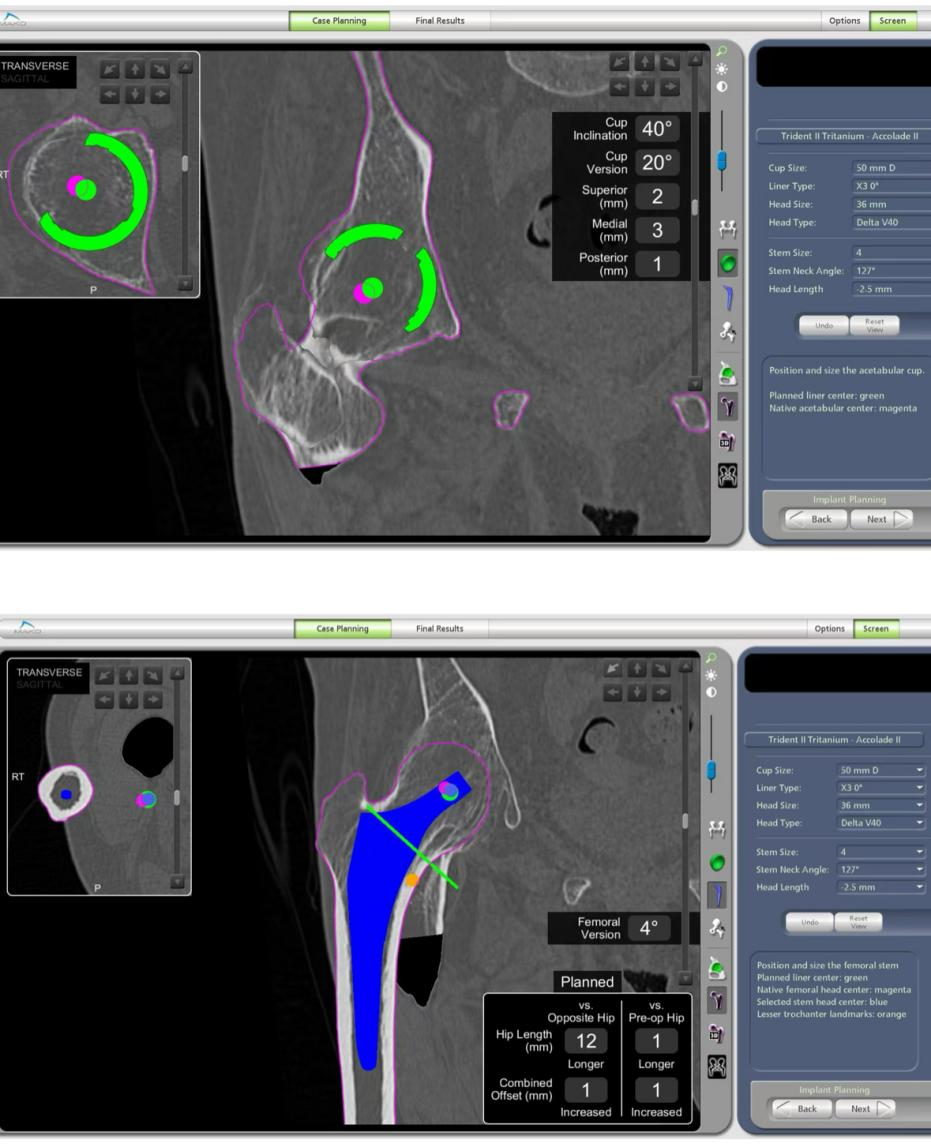The image size is (931, 1147).
Task: Select the half-circle contrast icon on the cup planning screen
Action: click(722, 87)
